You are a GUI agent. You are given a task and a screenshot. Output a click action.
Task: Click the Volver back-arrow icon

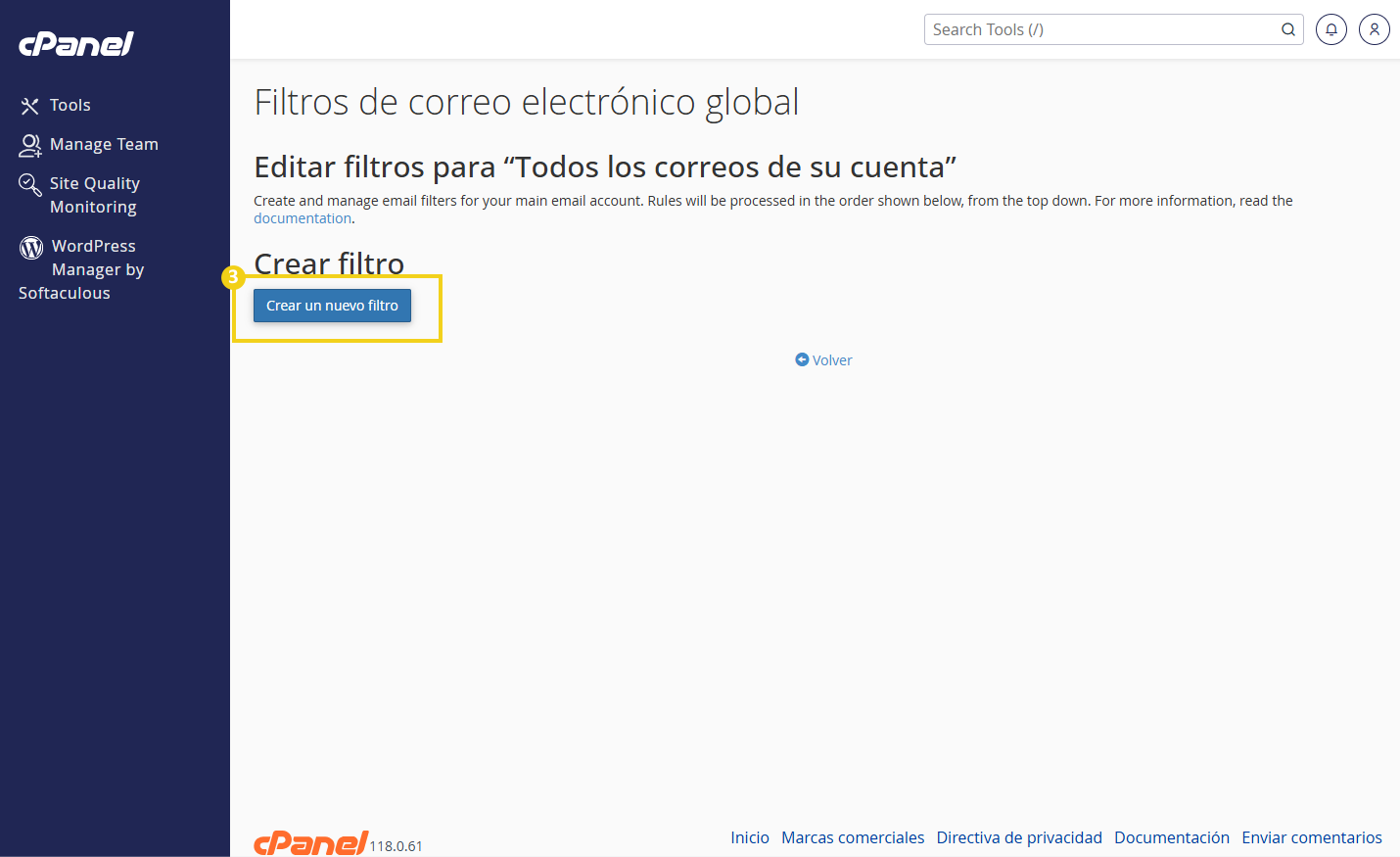pos(802,359)
